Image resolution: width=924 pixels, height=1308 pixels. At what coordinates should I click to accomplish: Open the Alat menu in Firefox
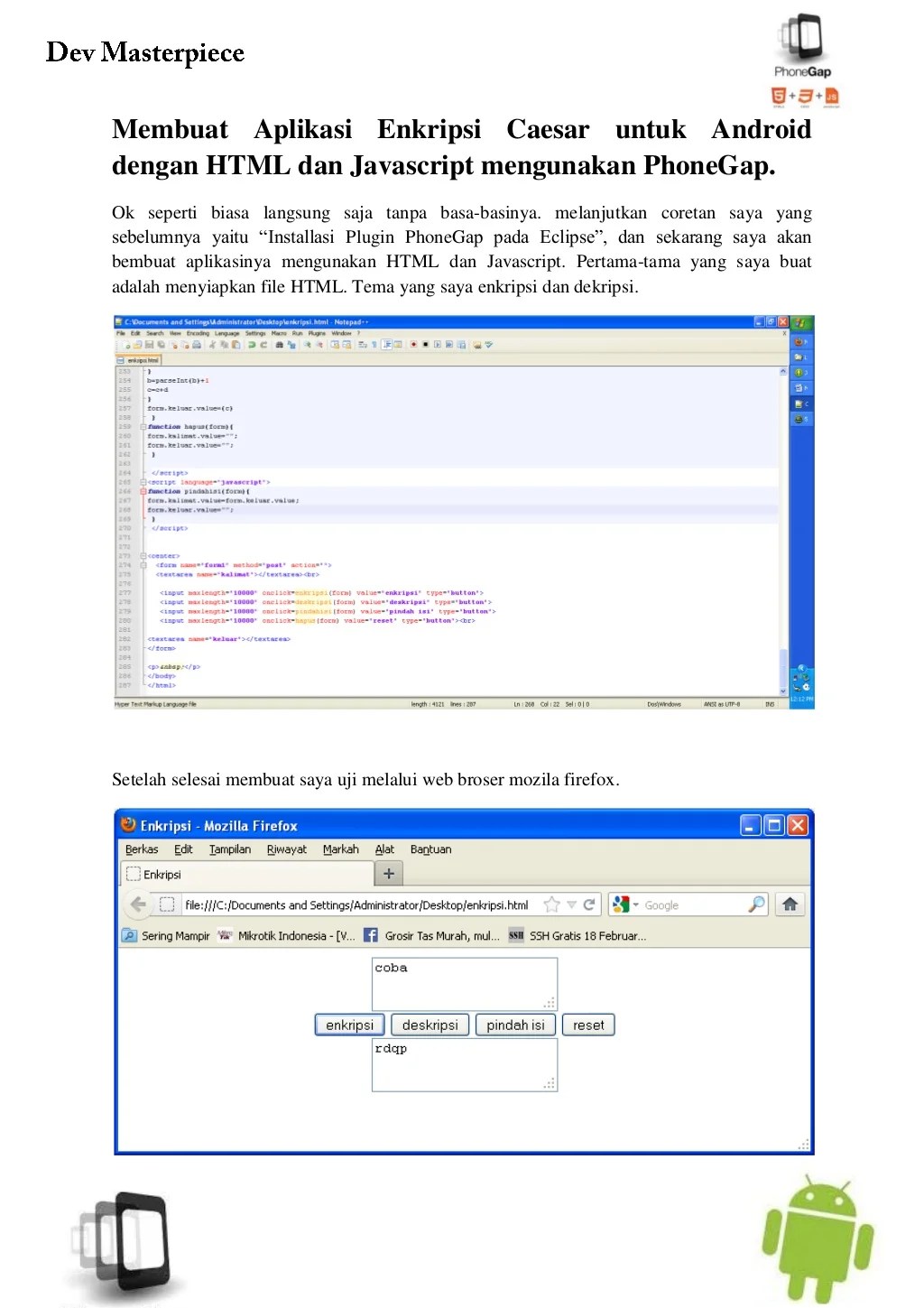(x=384, y=849)
